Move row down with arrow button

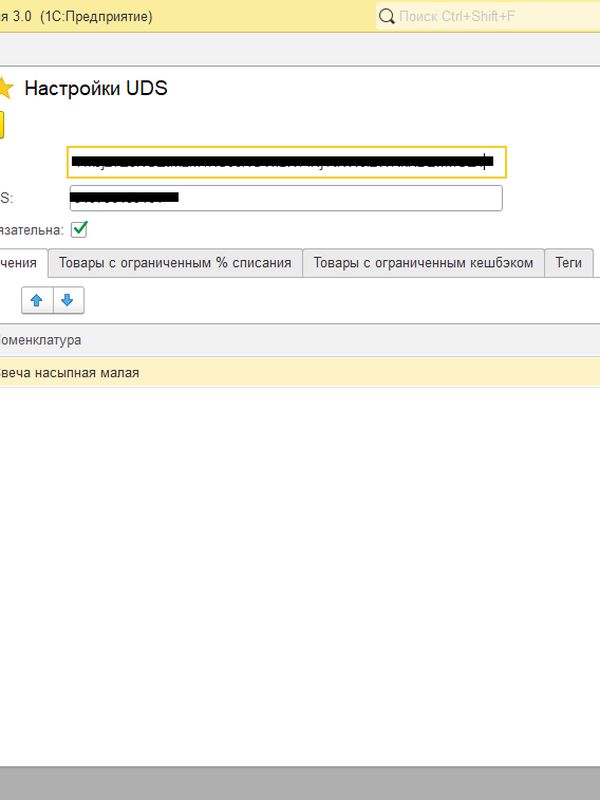point(68,301)
